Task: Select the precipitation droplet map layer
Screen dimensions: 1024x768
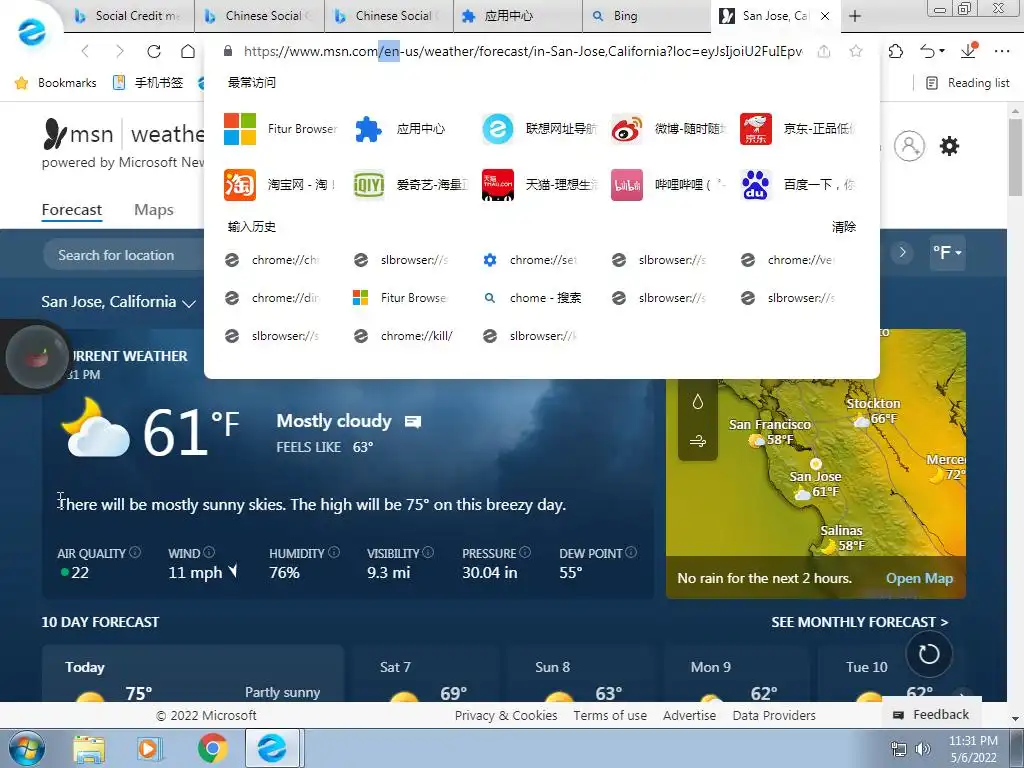Action: pos(697,402)
